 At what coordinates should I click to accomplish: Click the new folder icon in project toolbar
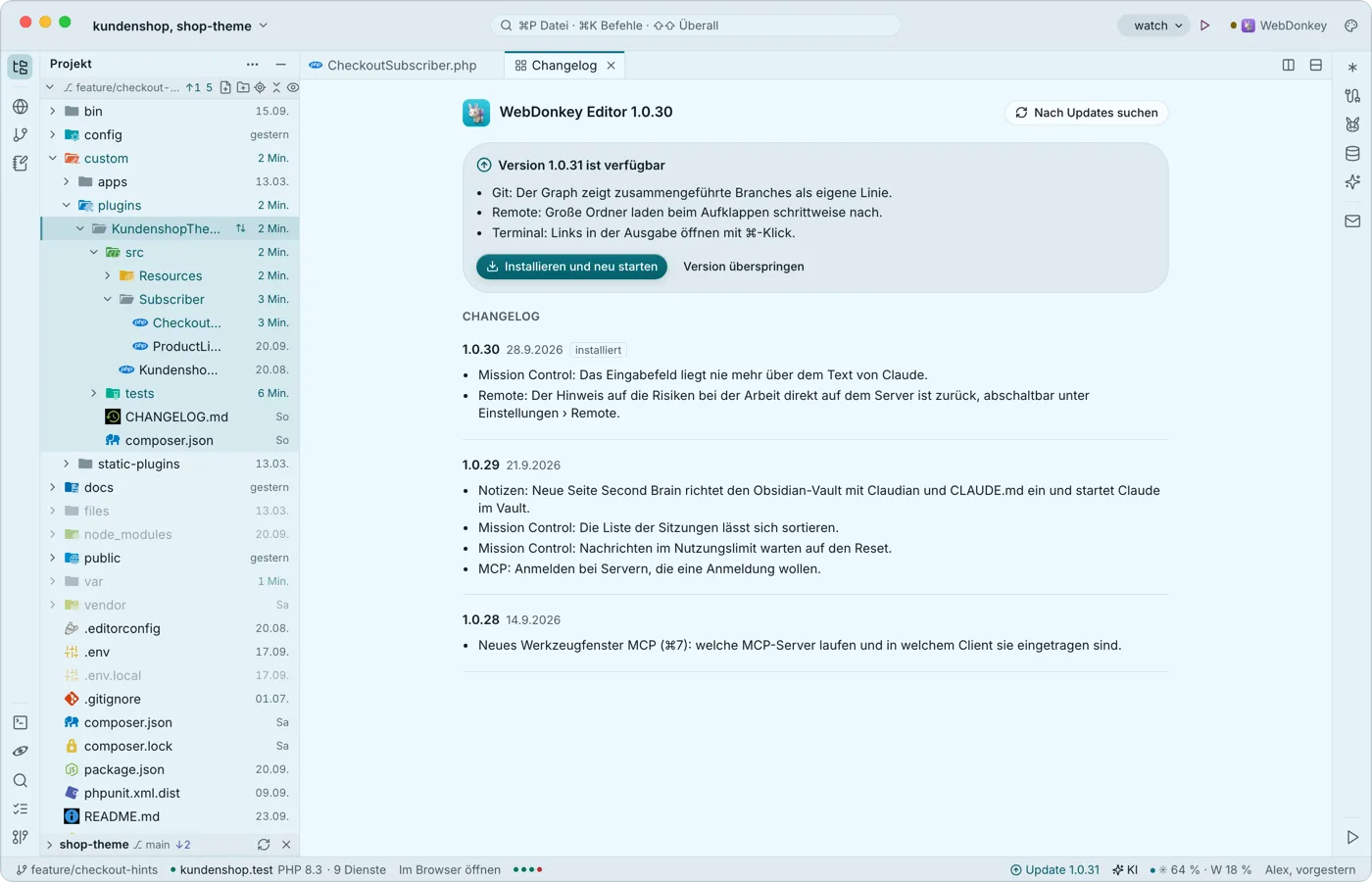pos(243,87)
